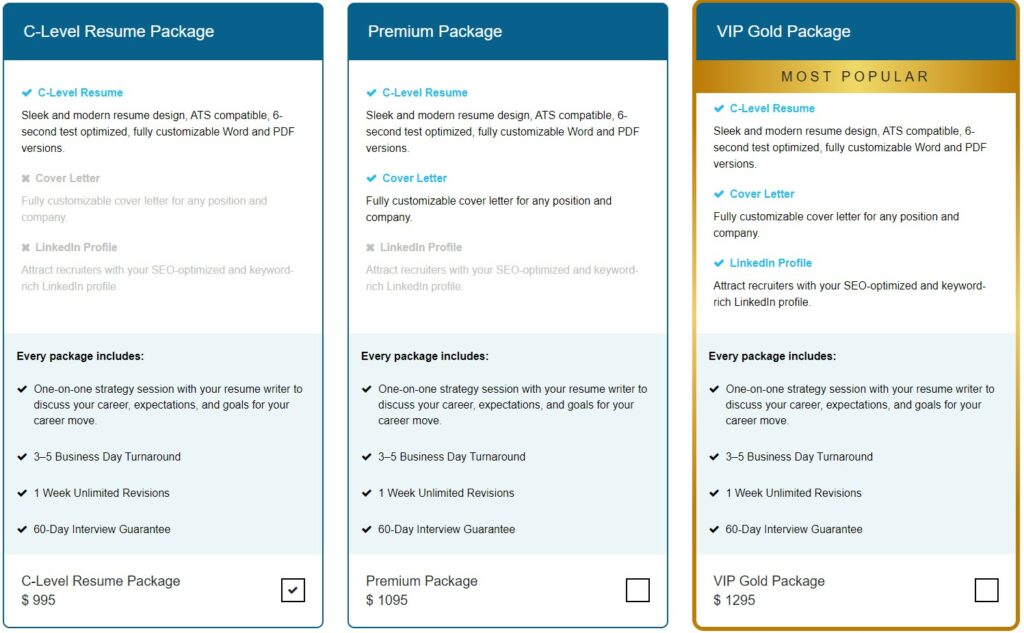Viewport: 1024px width, 633px height.
Task: Check the Premium Package selection checkbox
Action: 637,590
